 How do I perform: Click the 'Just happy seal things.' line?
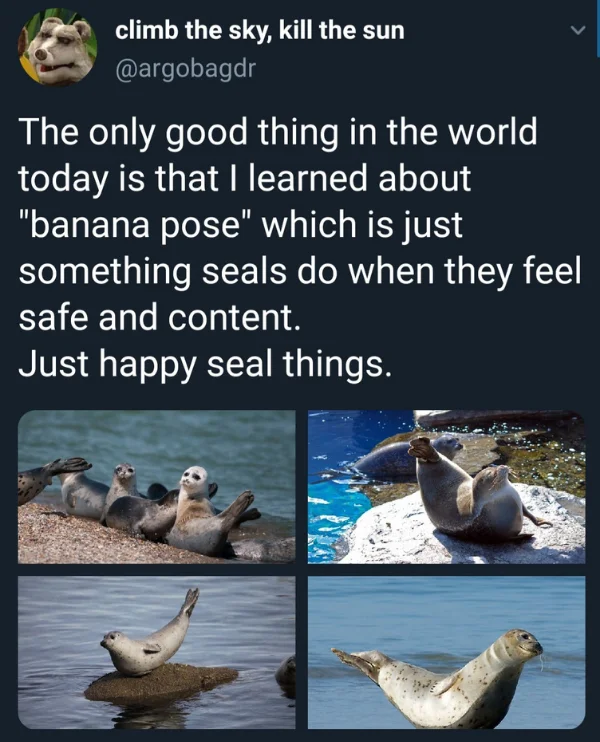click(x=205, y=365)
